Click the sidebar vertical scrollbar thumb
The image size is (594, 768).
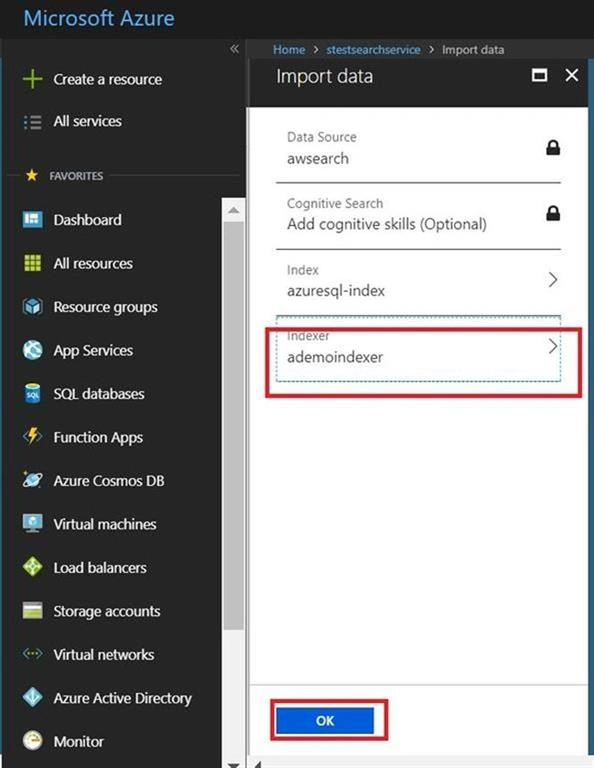(234, 425)
